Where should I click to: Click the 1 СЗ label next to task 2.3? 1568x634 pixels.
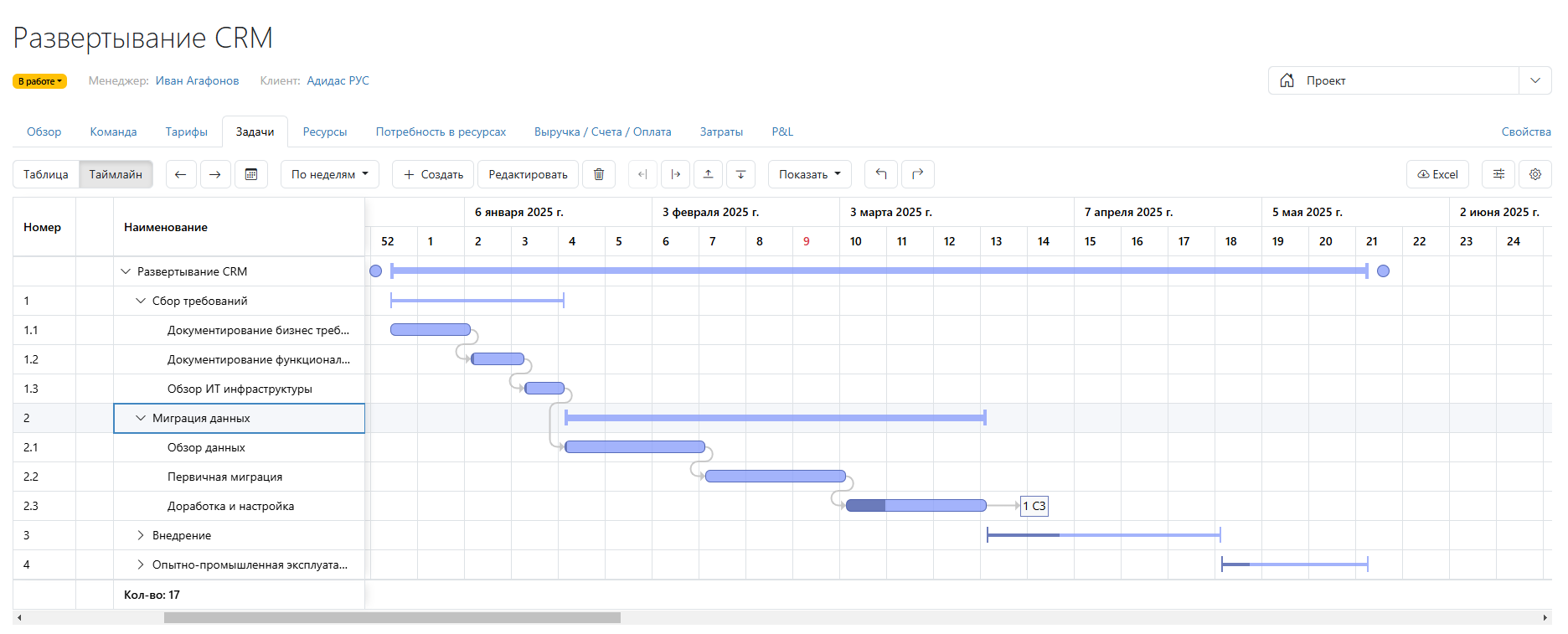coord(1034,506)
